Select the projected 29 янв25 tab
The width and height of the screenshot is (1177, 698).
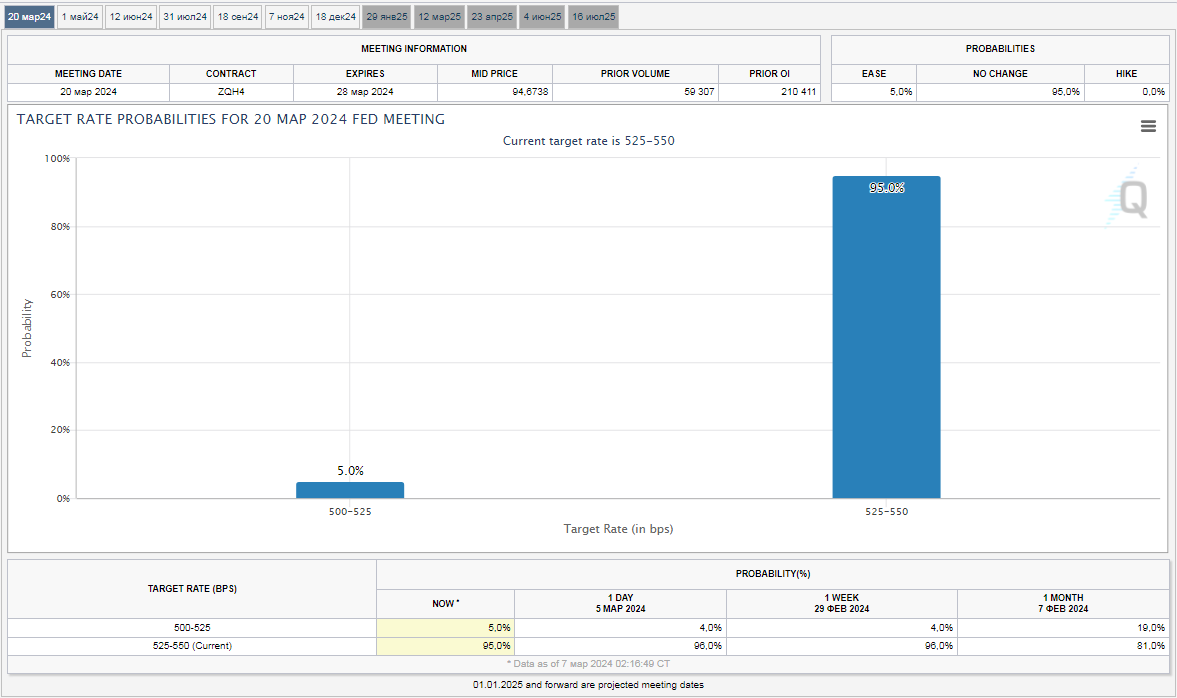tap(387, 17)
